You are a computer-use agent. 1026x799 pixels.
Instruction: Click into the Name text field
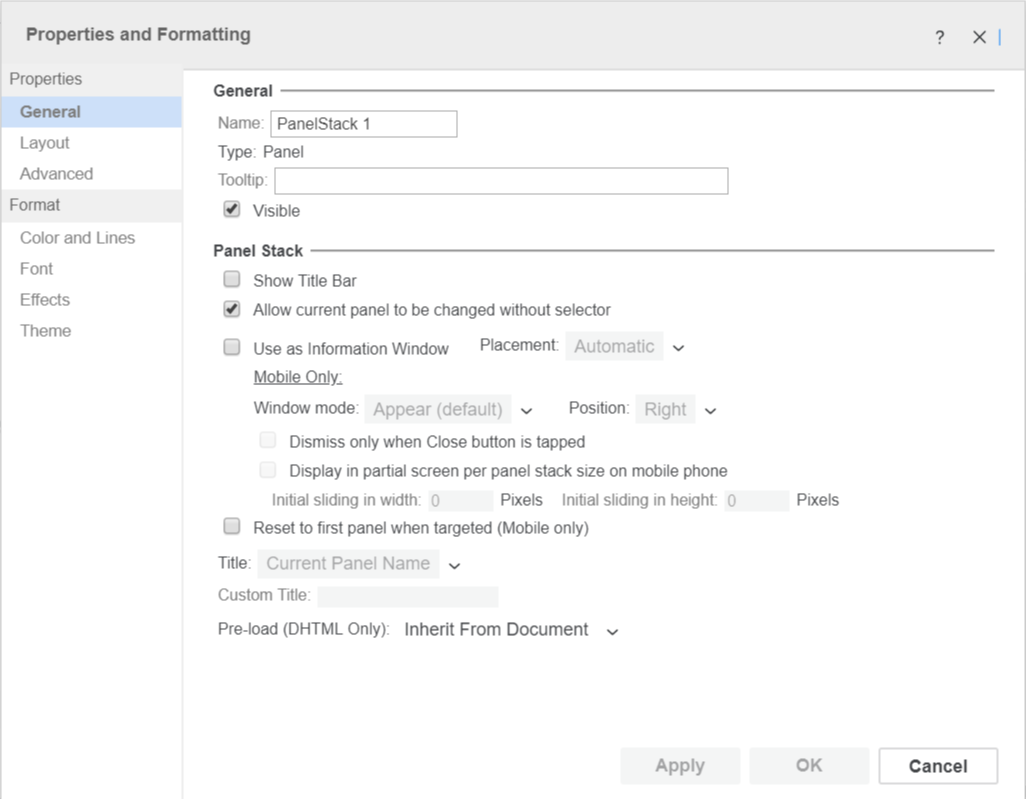pyautogui.click(x=363, y=124)
